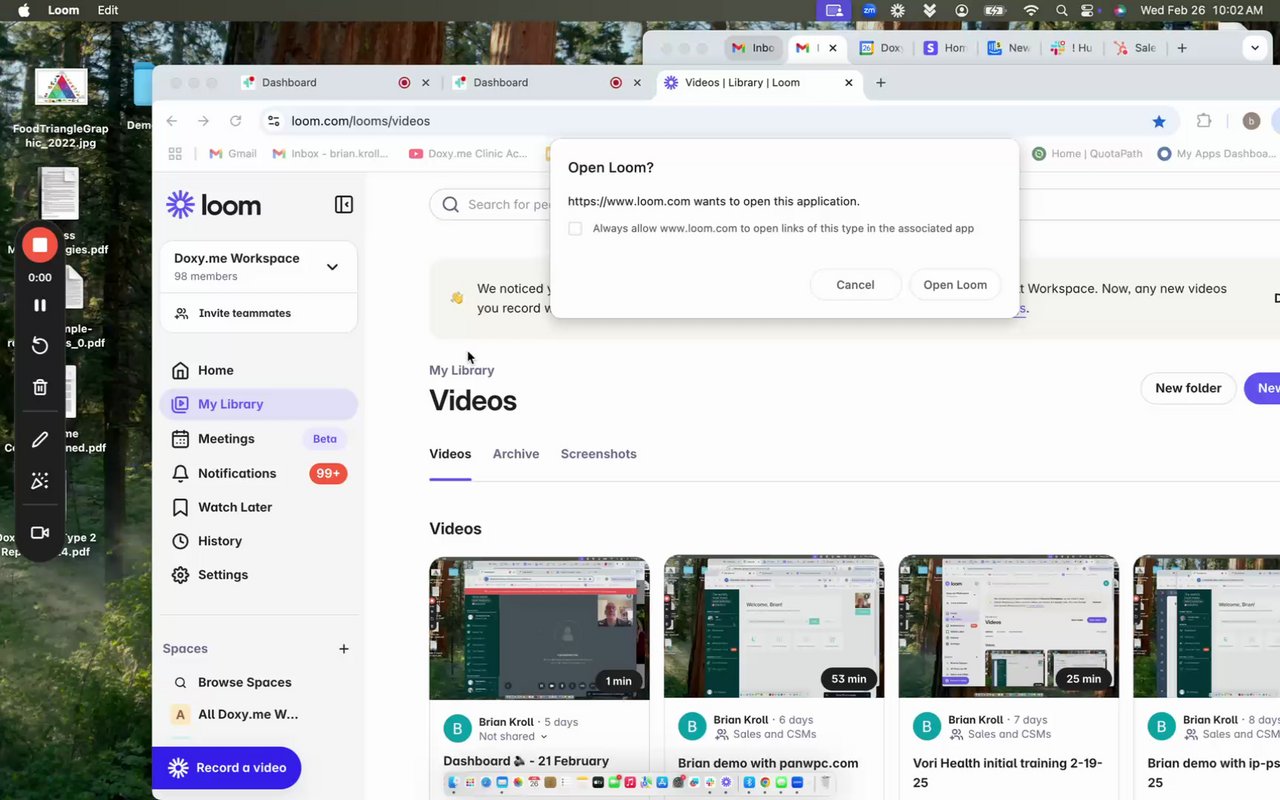Click Record a video button
The width and height of the screenshot is (1280, 800).
[226, 768]
